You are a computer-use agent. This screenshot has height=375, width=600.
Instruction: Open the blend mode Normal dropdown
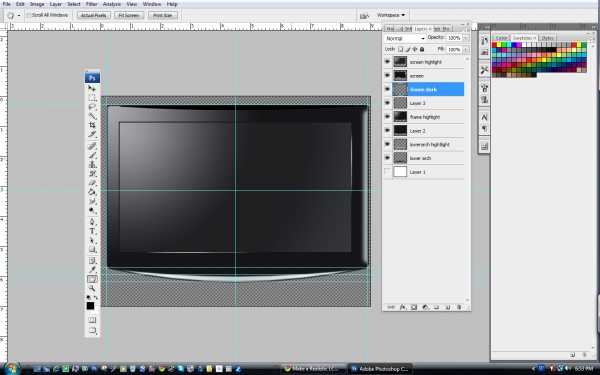pos(405,38)
